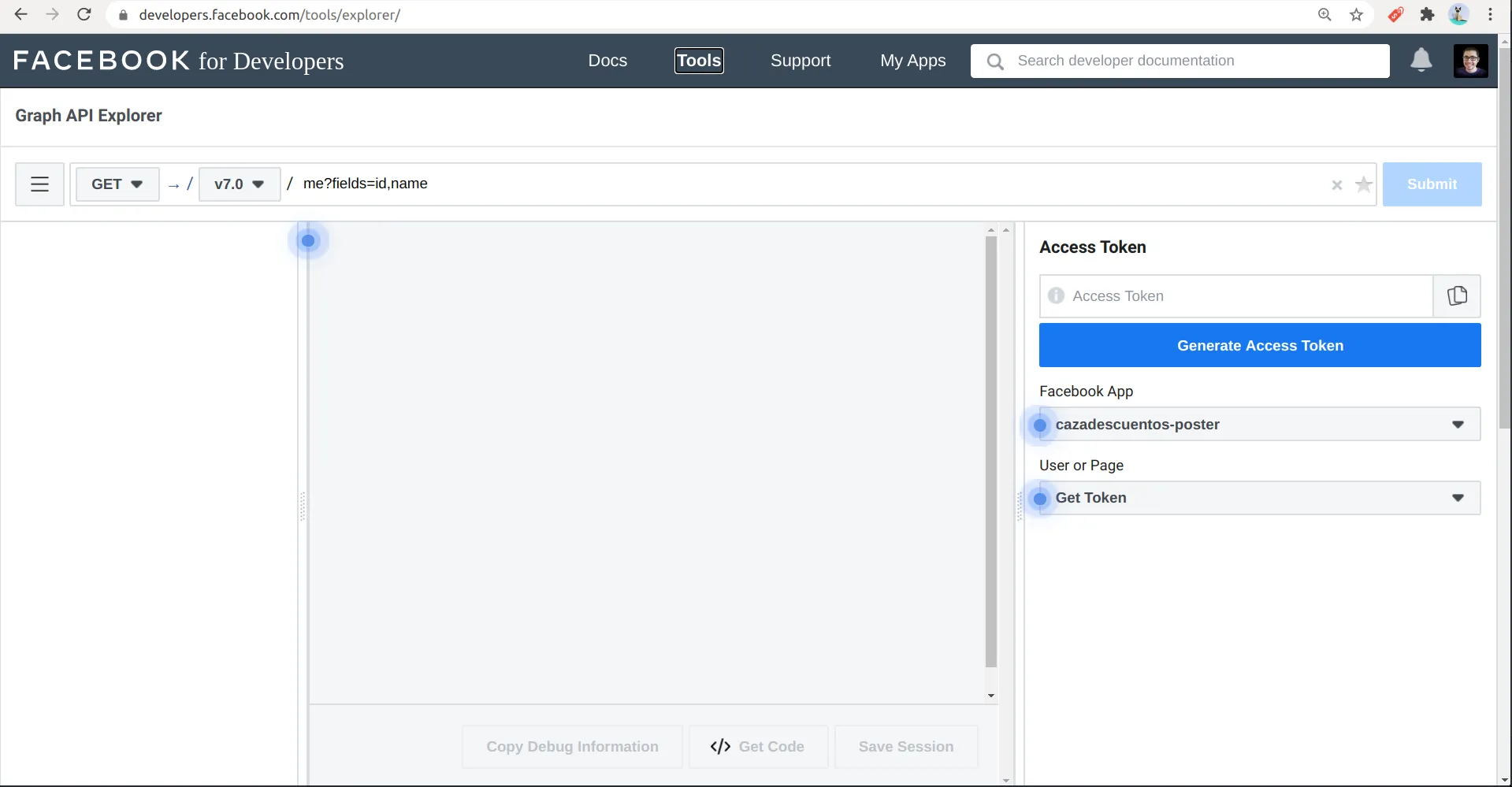Toggle the hamburger sidebar menu
The height and width of the screenshot is (787, 1512).
click(x=39, y=184)
